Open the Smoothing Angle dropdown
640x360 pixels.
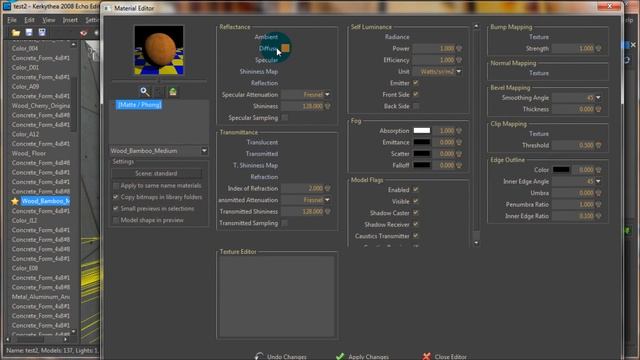click(598, 98)
